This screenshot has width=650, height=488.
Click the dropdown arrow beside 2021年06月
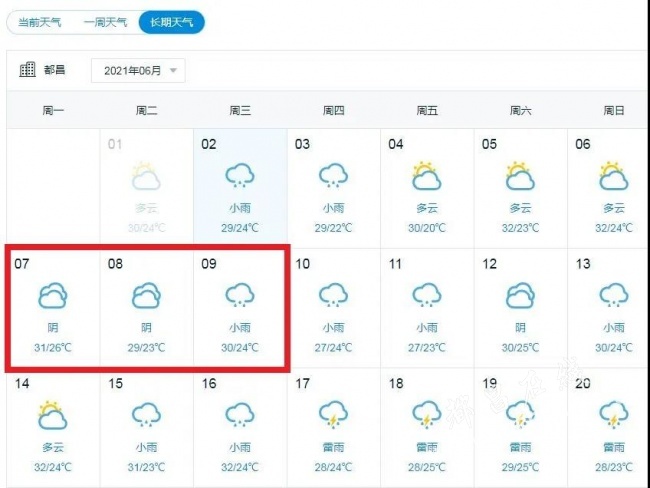pyautogui.click(x=174, y=70)
